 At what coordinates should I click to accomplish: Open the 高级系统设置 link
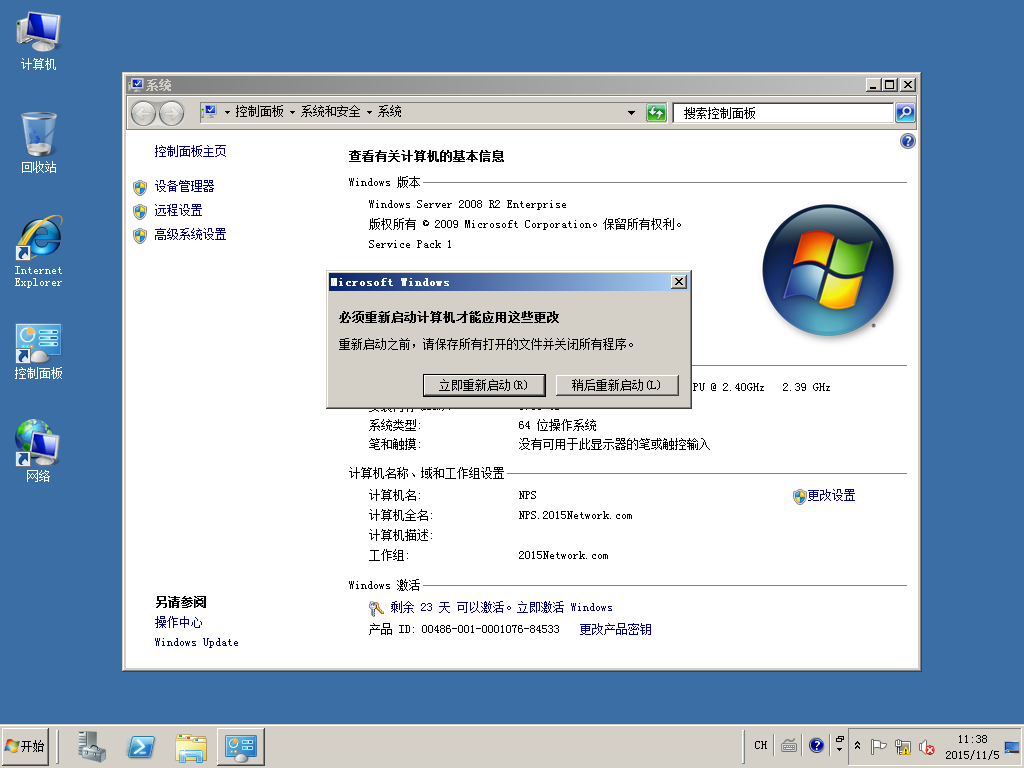click(x=190, y=234)
